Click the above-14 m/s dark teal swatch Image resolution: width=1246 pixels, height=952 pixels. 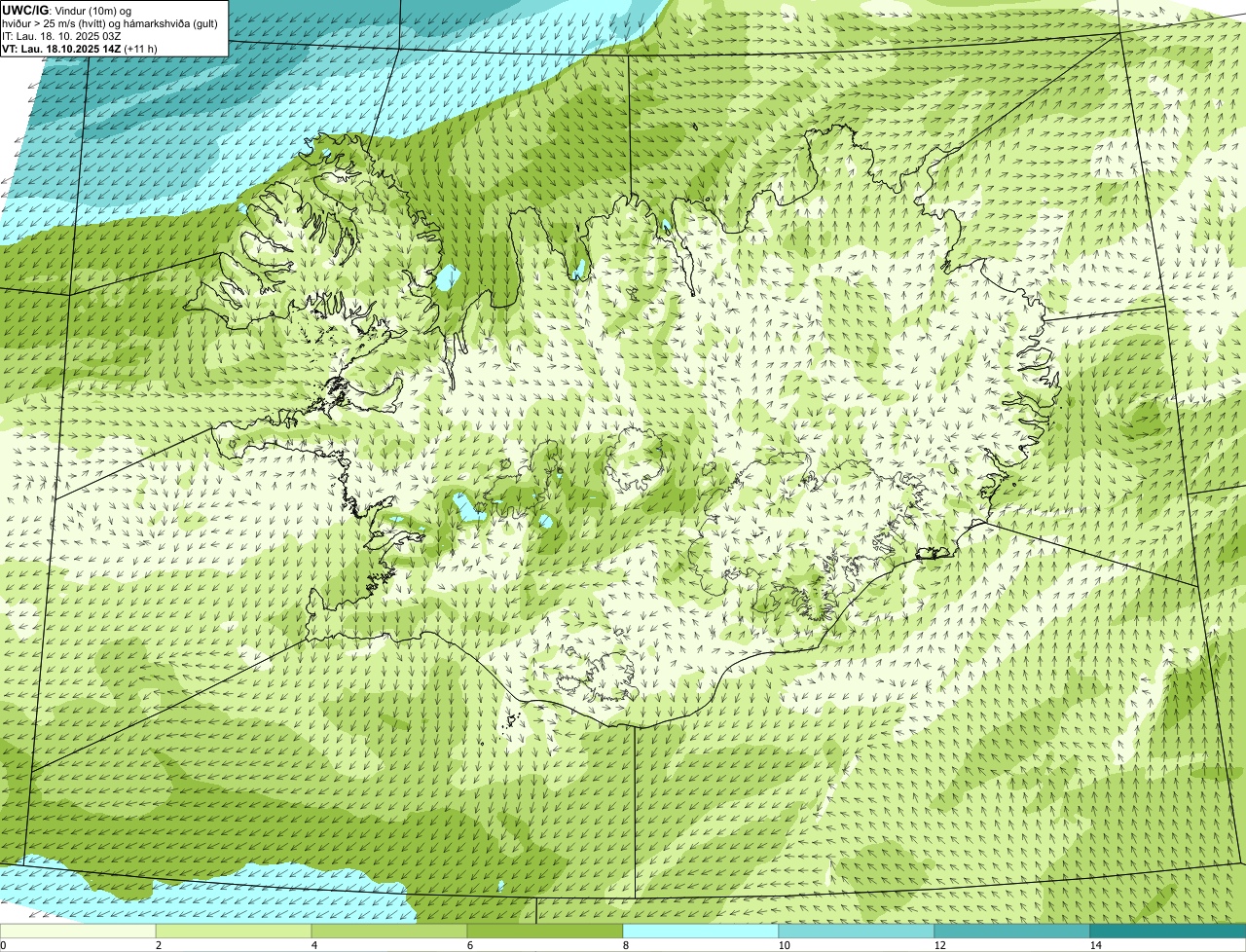(x=1168, y=931)
